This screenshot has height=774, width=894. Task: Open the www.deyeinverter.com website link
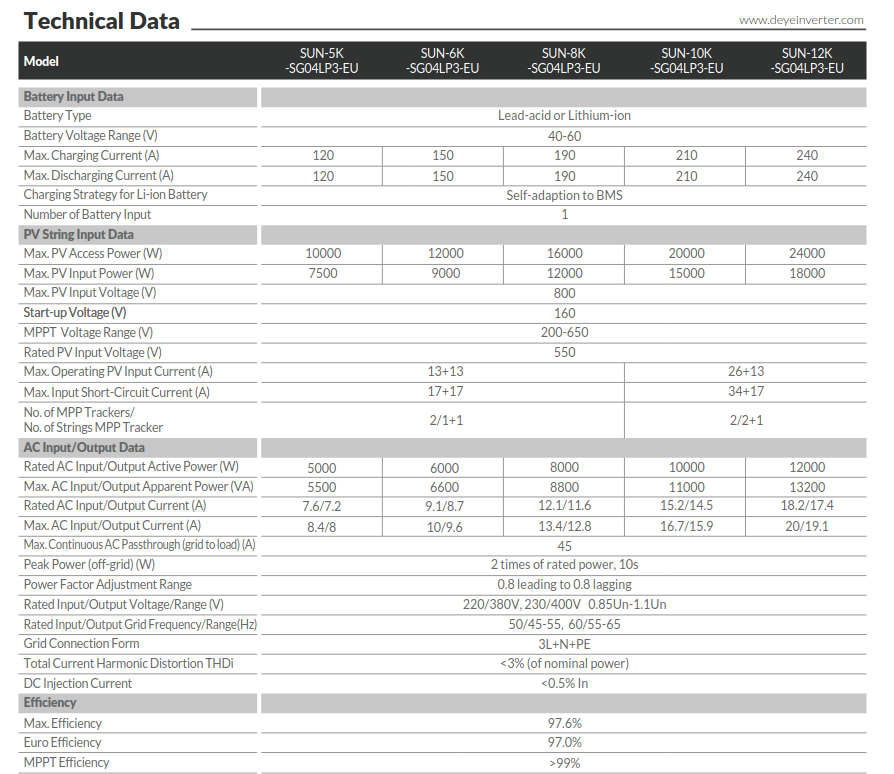[x=801, y=20]
